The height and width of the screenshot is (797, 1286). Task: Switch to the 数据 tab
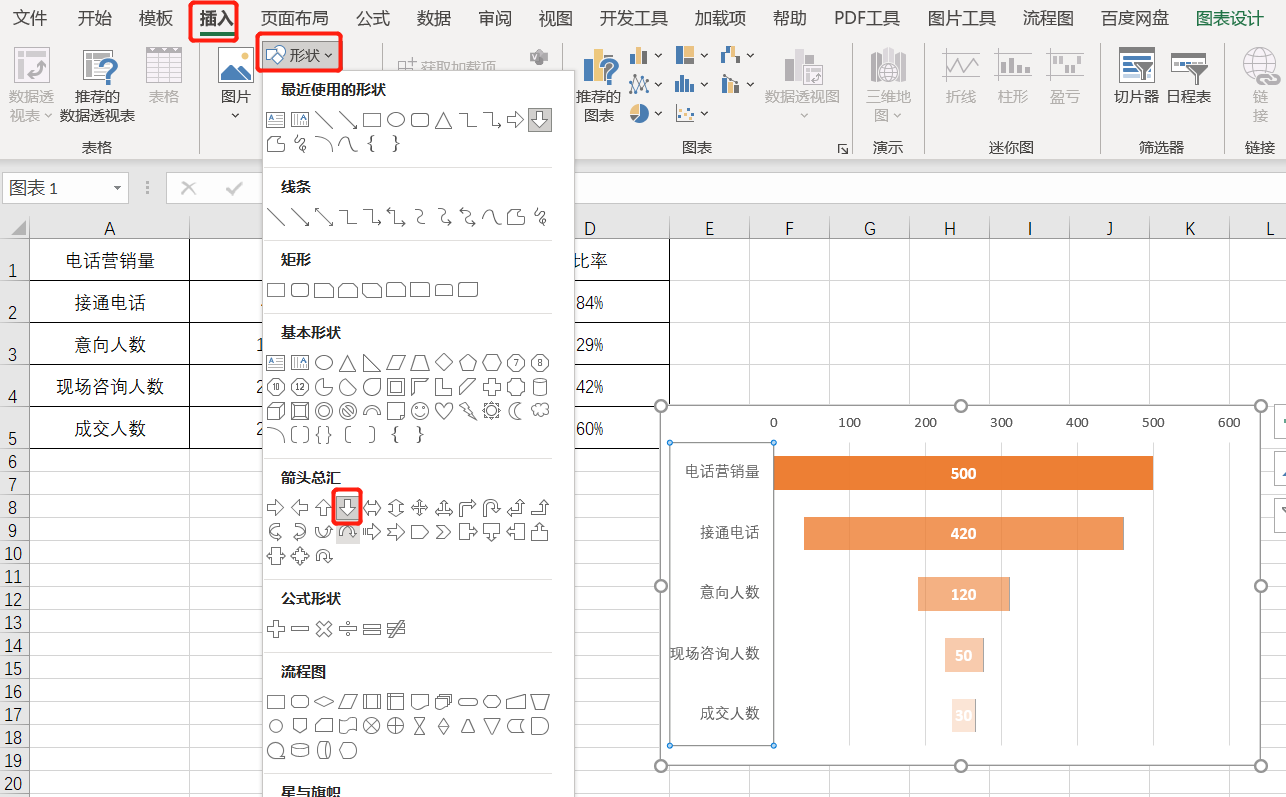434,18
